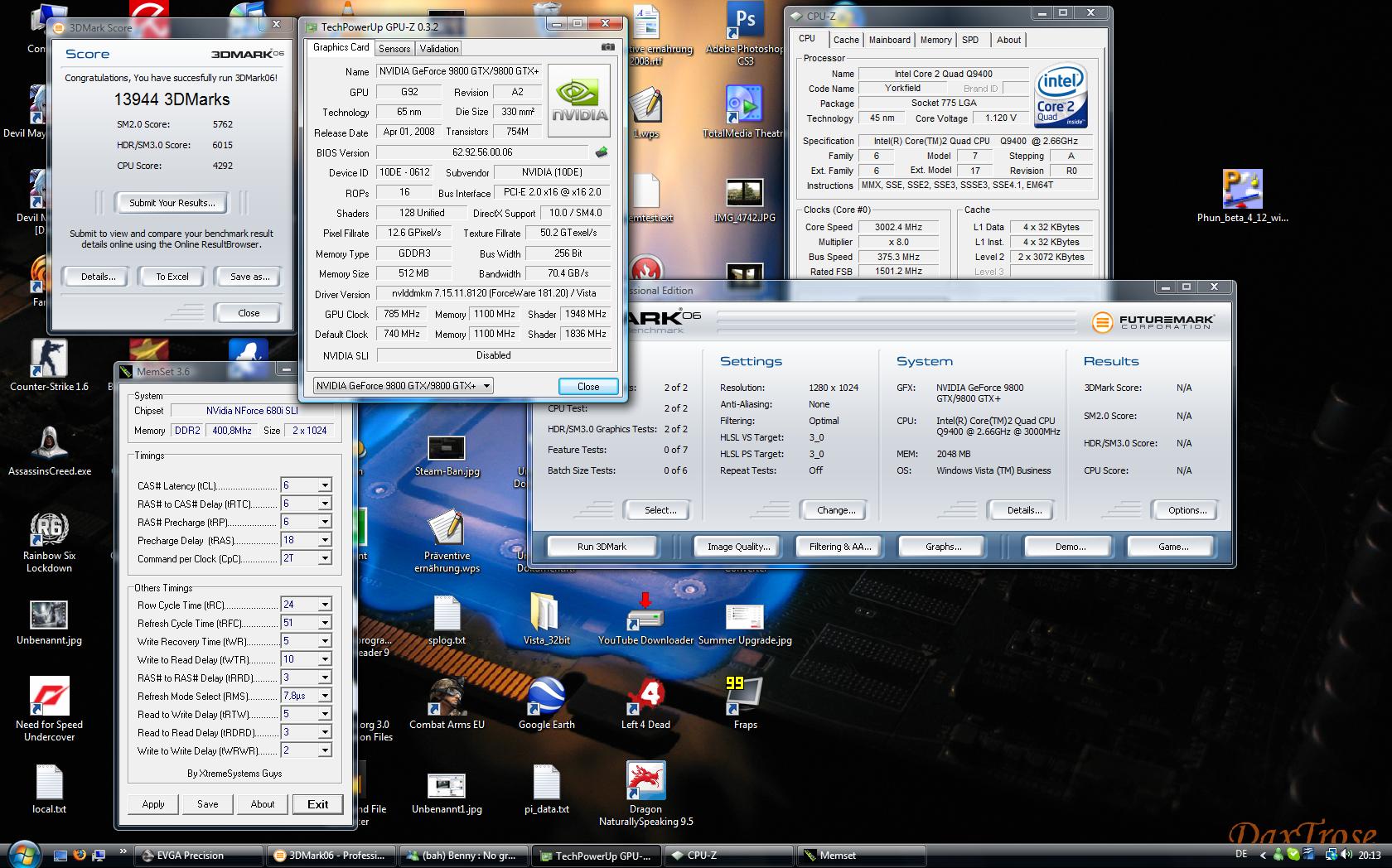This screenshot has height=868, width=1392.
Task: Open Vista_32bit folder icon
Action: 546,620
